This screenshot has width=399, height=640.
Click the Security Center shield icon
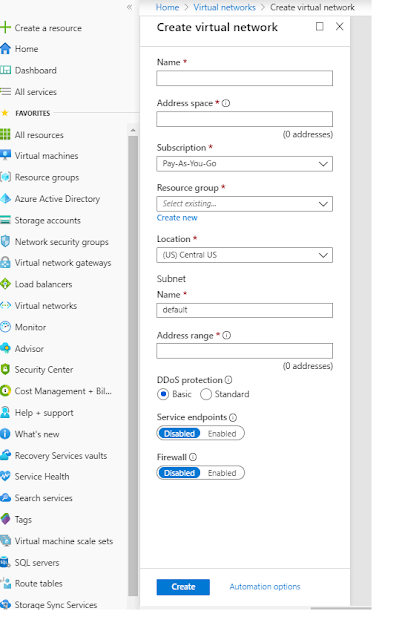5,369
